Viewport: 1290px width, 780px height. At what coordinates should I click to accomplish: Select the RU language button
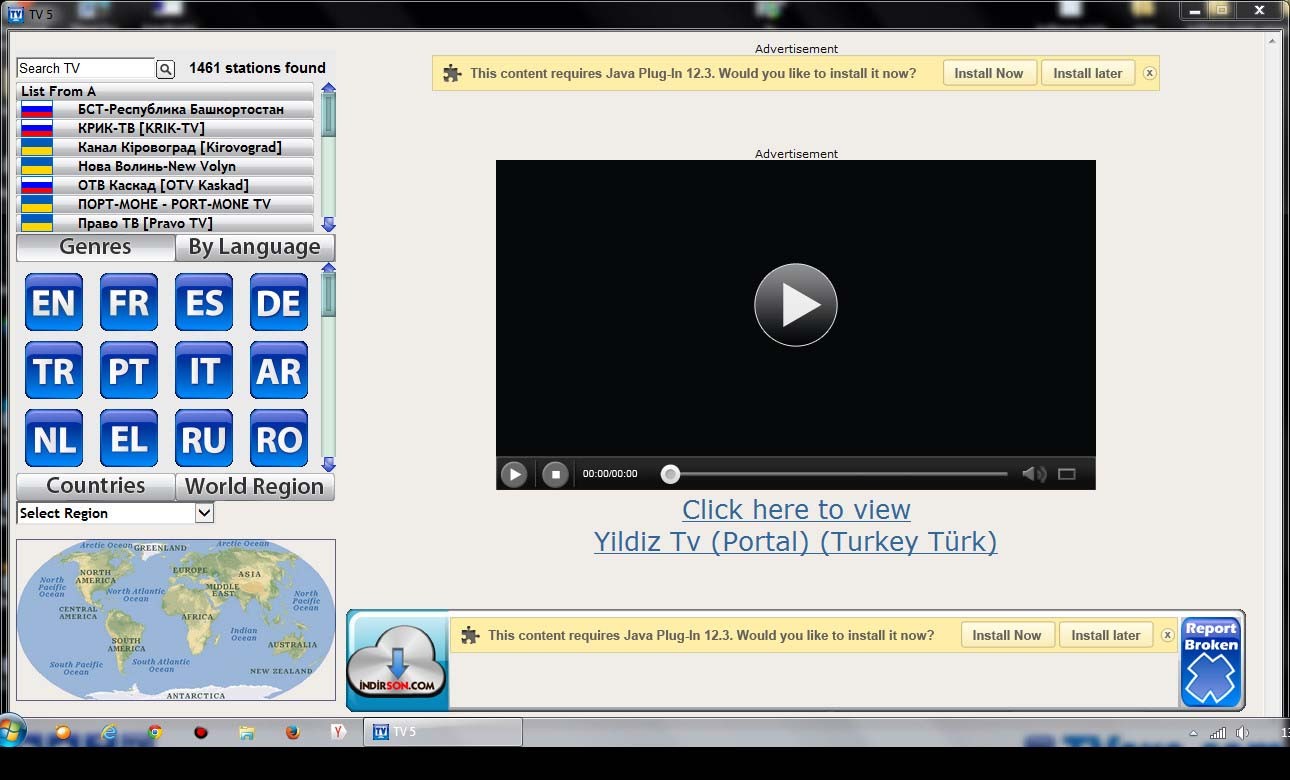(204, 439)
